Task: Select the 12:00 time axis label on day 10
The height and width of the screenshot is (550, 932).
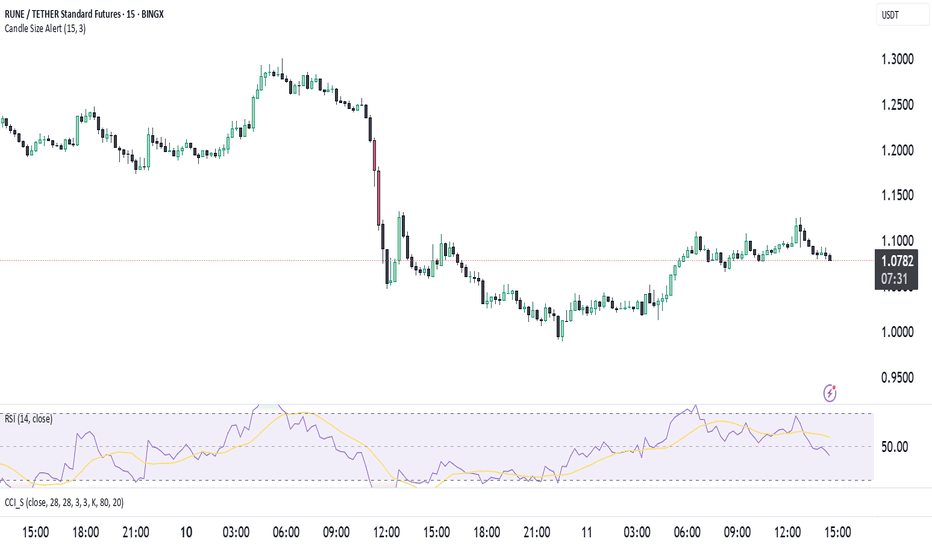Action: point(386,532)
